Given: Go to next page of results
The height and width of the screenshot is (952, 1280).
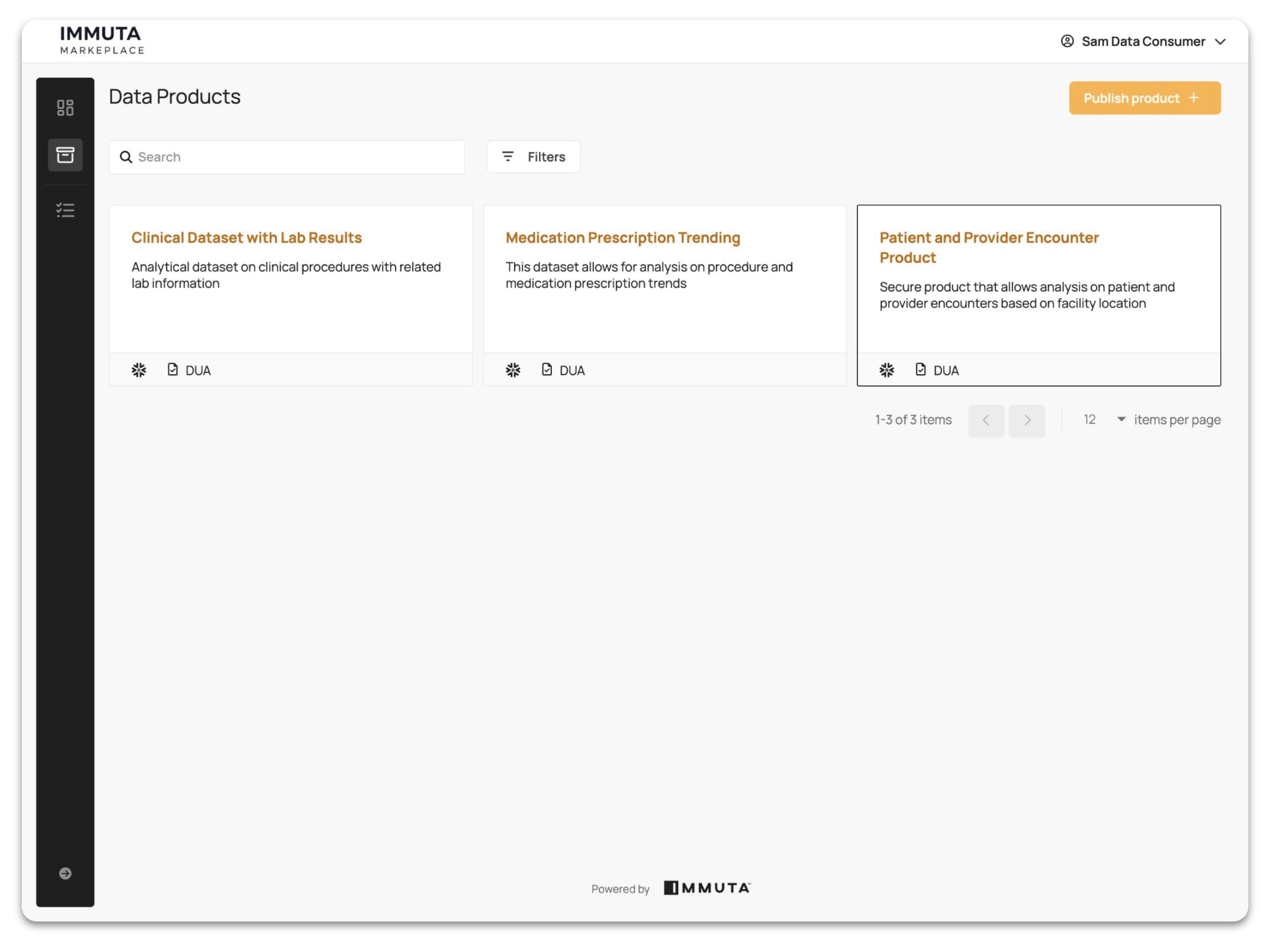Looking at the screenshot, I should 1026,420.
